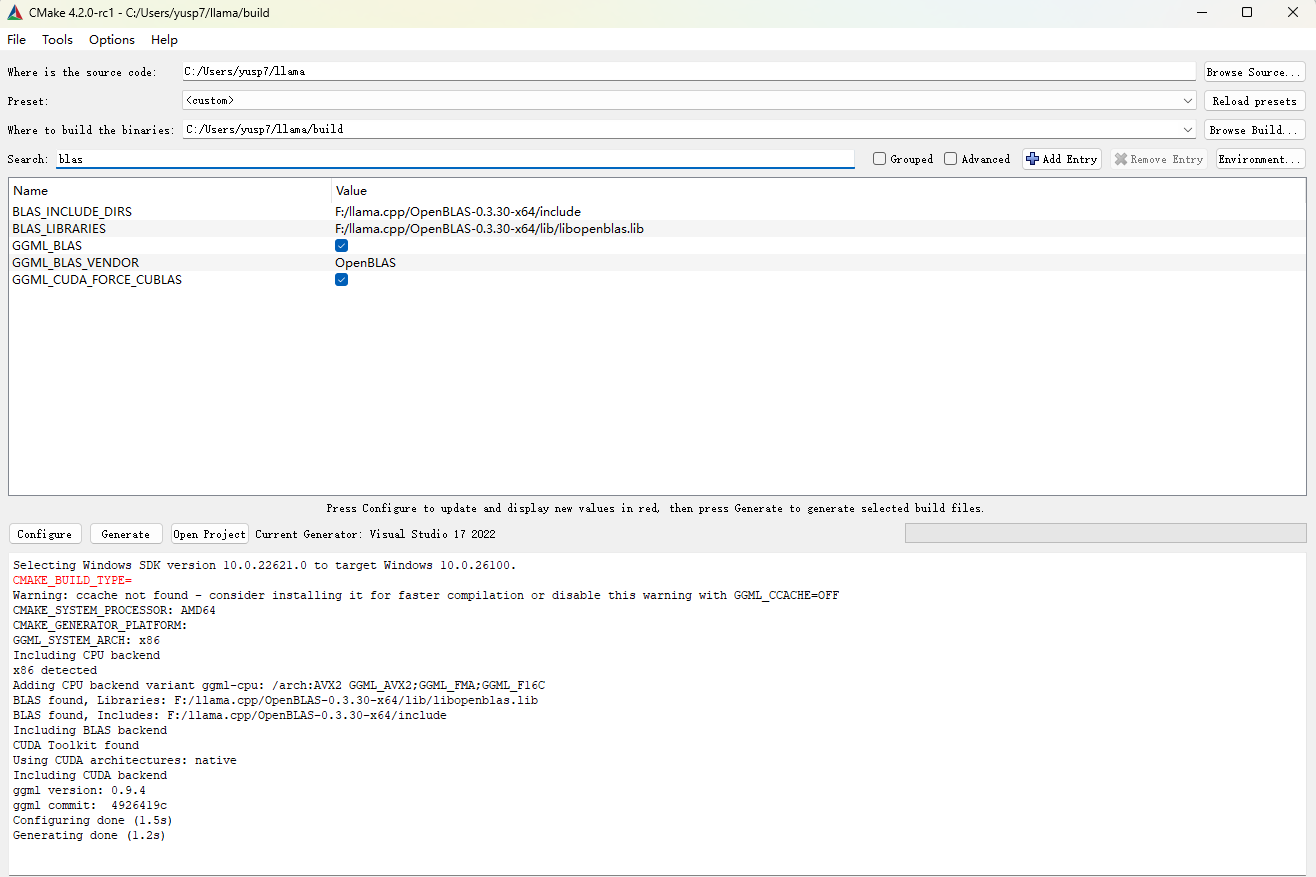Click the Open Project button
Image resolution: width=1316 pixels, height=877 pixels.
pos(209,534)
